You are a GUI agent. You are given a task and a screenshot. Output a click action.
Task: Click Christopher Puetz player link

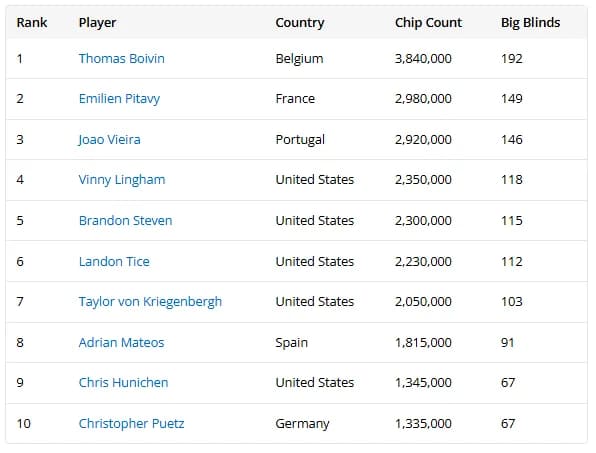point(132,423)
